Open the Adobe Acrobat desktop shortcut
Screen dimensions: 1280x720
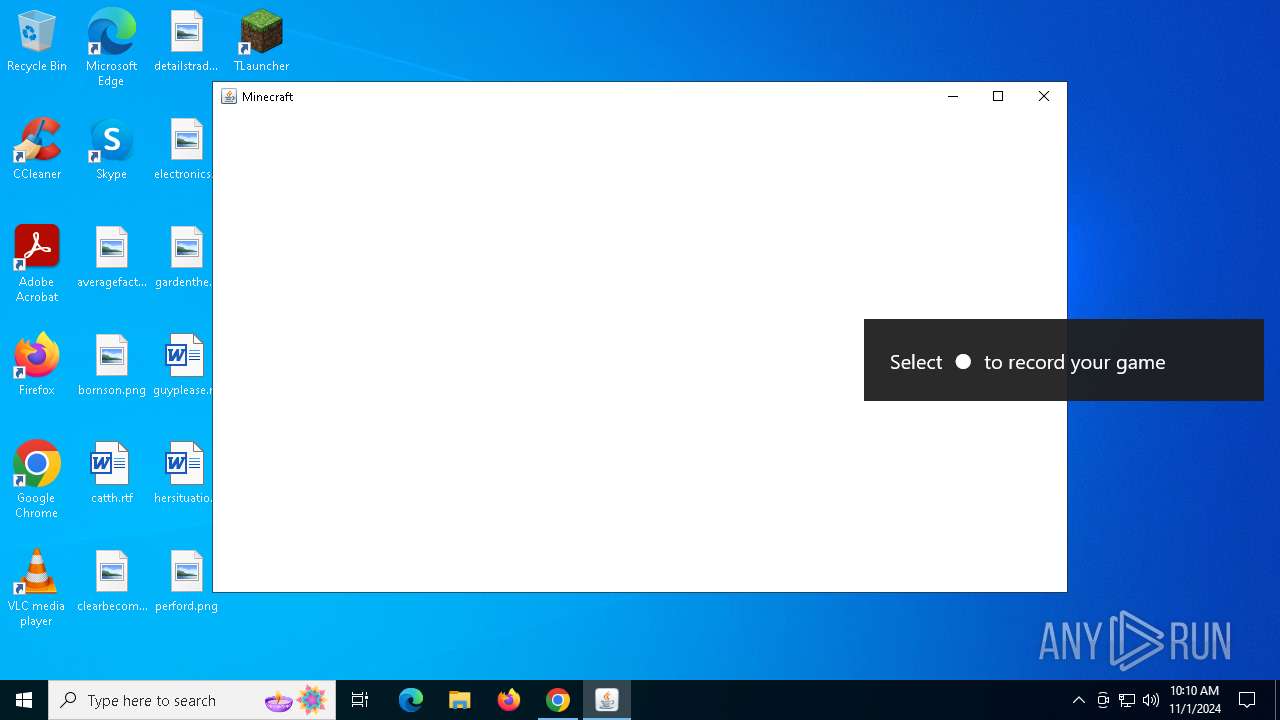click(37, 264)
